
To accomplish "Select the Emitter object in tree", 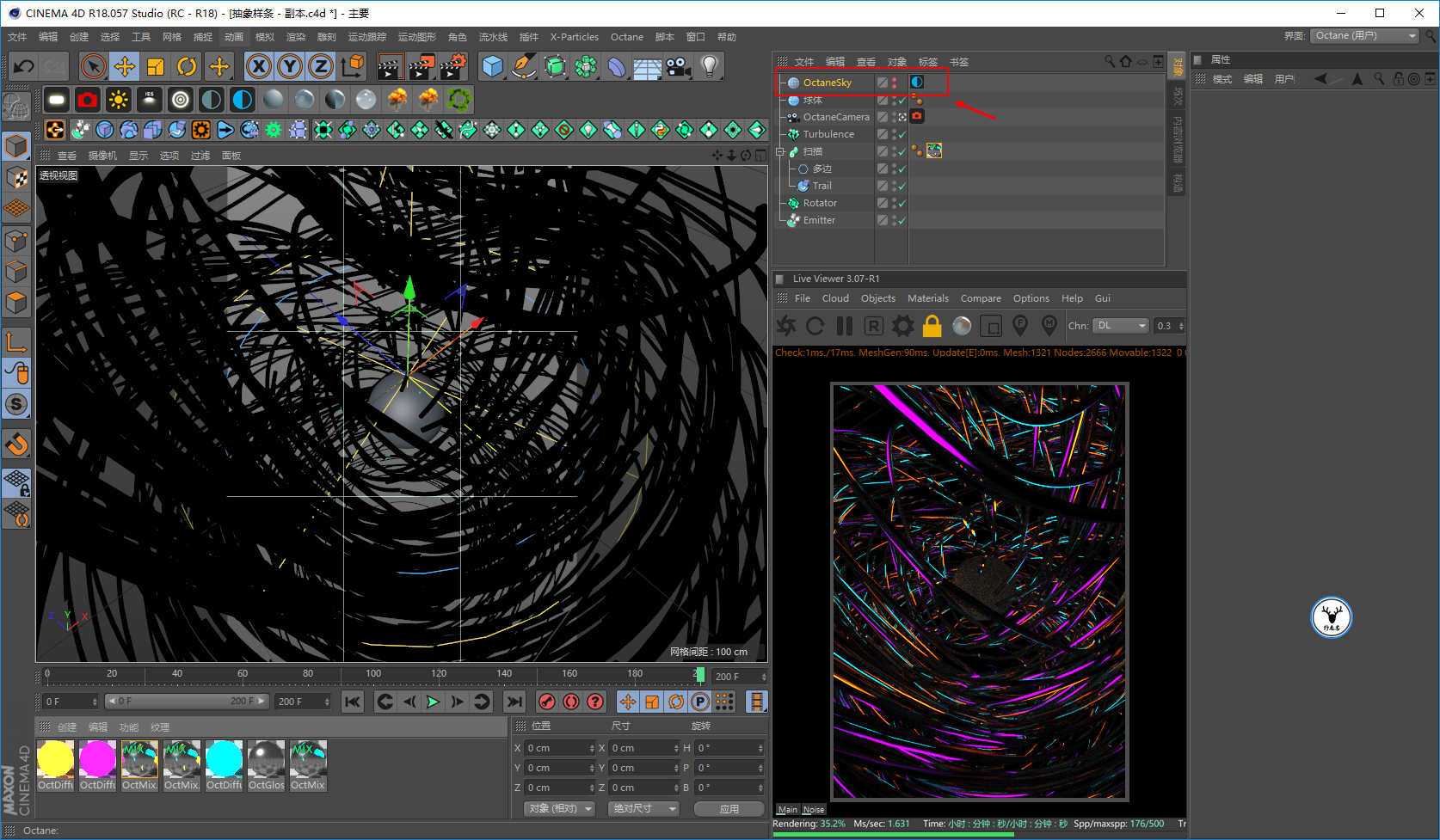I will tap(819, 220).
